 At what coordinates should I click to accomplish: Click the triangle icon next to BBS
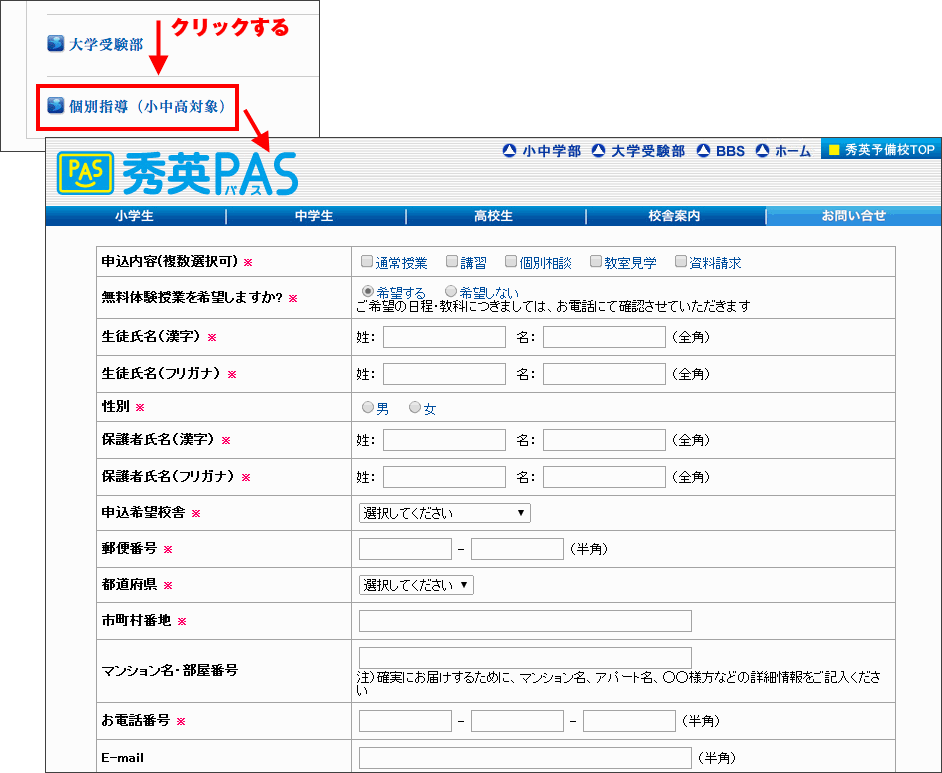[703, 151]
